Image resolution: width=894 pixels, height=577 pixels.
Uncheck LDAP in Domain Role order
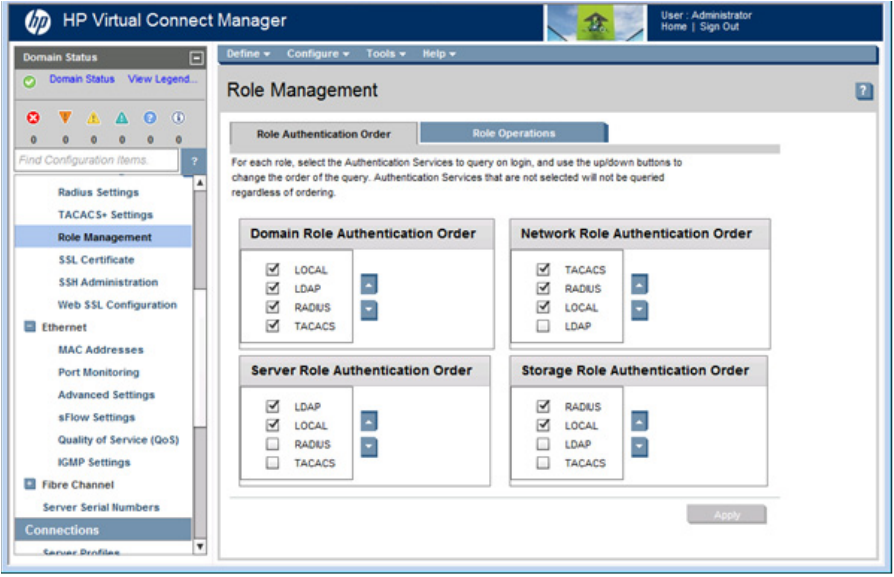click(x=273, y=288)
